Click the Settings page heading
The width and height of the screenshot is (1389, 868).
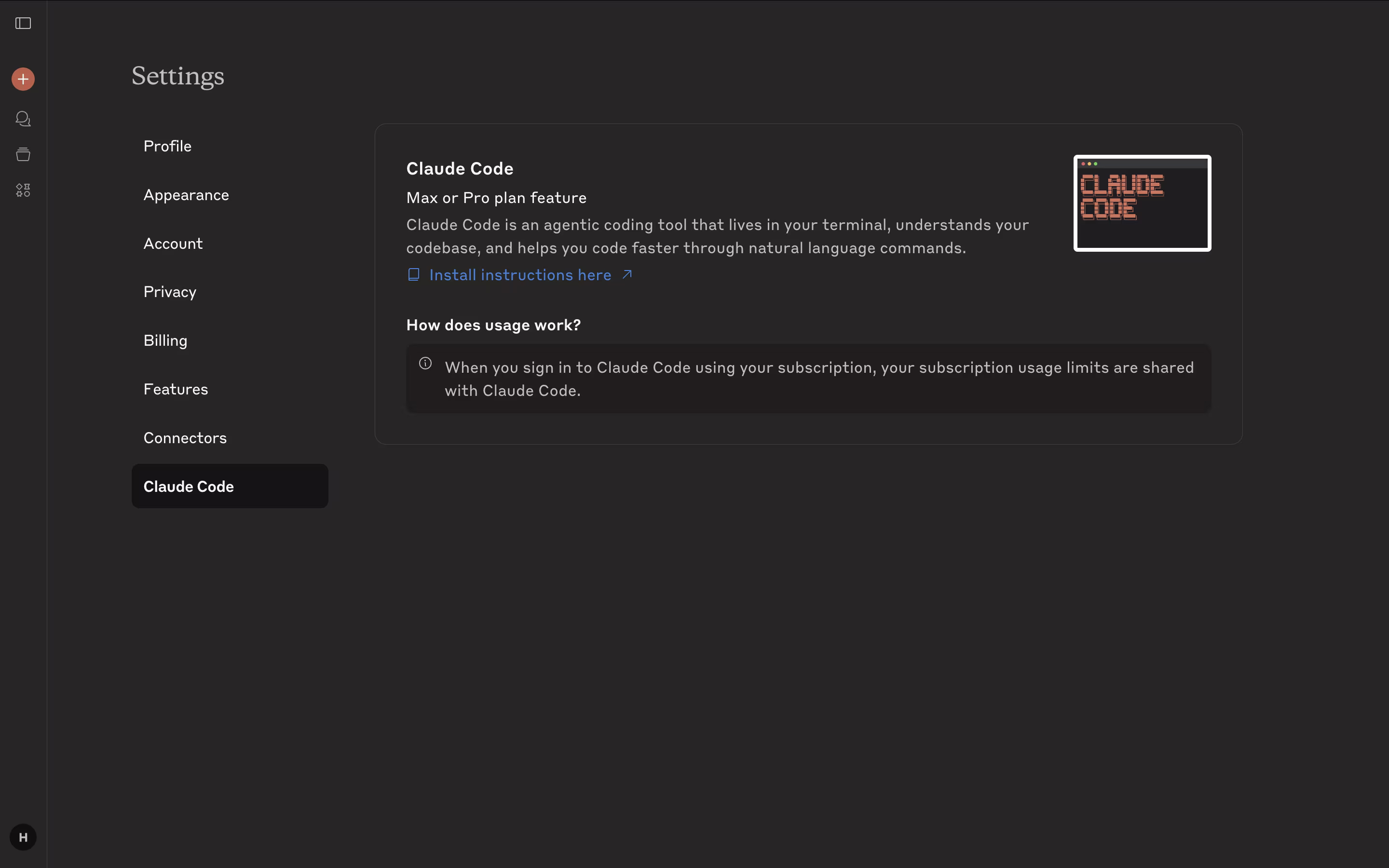tap(178, 76)
